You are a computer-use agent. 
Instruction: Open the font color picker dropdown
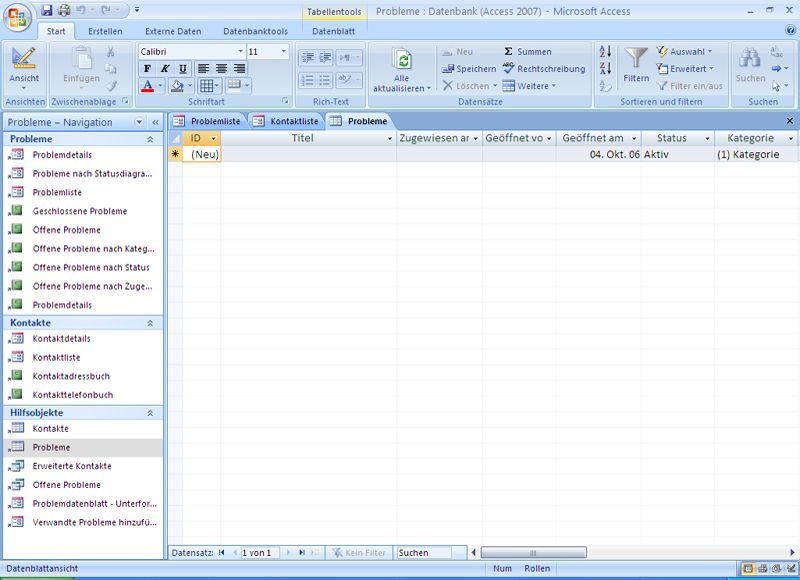[x=159, y=86]
